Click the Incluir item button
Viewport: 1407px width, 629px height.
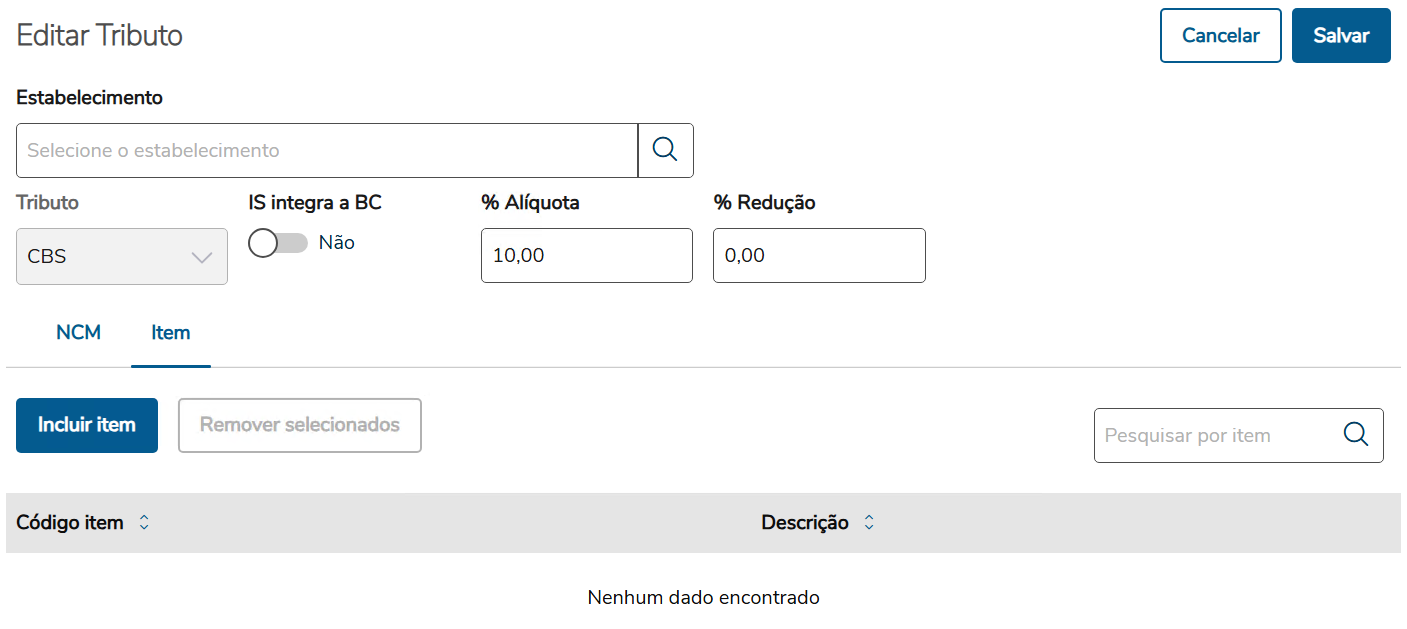click(x=87, y=425)
